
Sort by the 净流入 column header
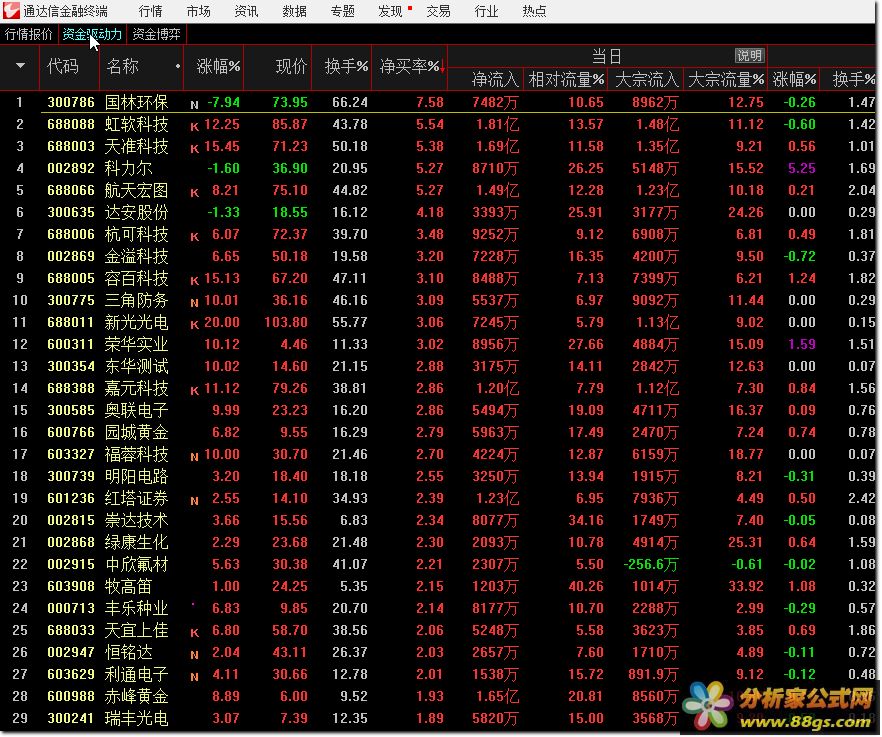[x=495, y=79]
